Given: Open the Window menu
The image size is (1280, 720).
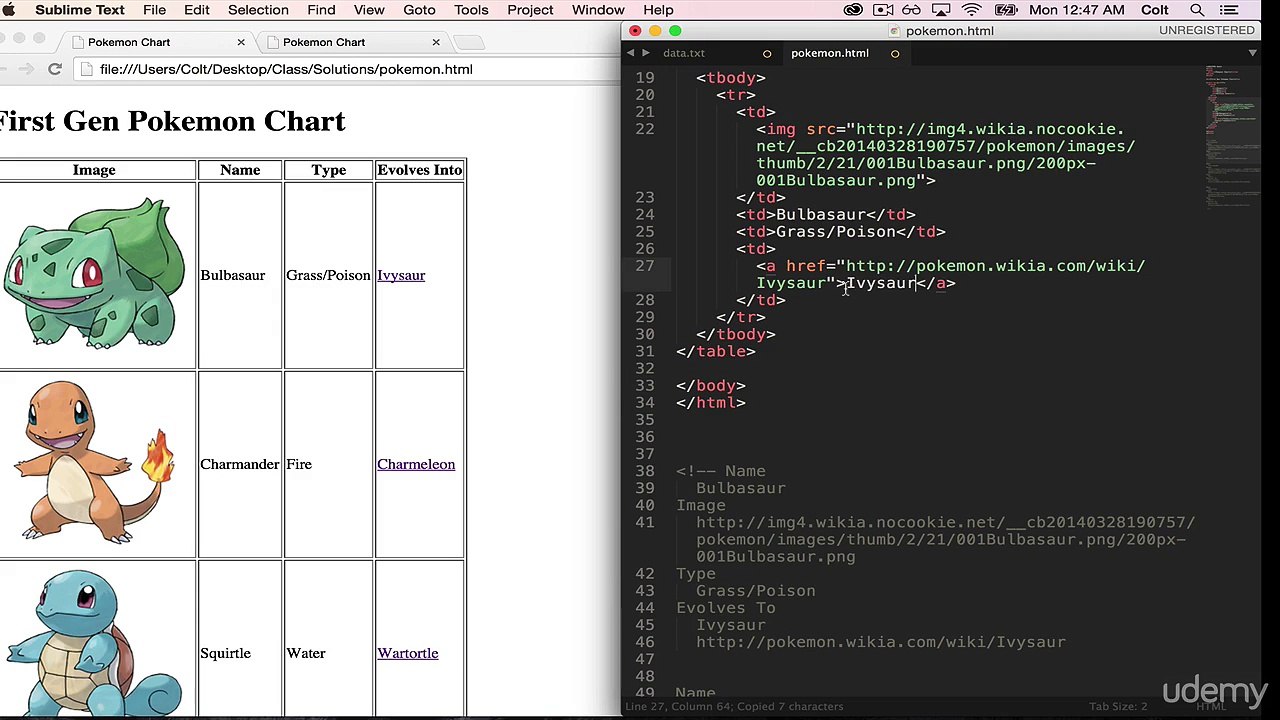Looking at the screenshot, I should coord(598,10).
